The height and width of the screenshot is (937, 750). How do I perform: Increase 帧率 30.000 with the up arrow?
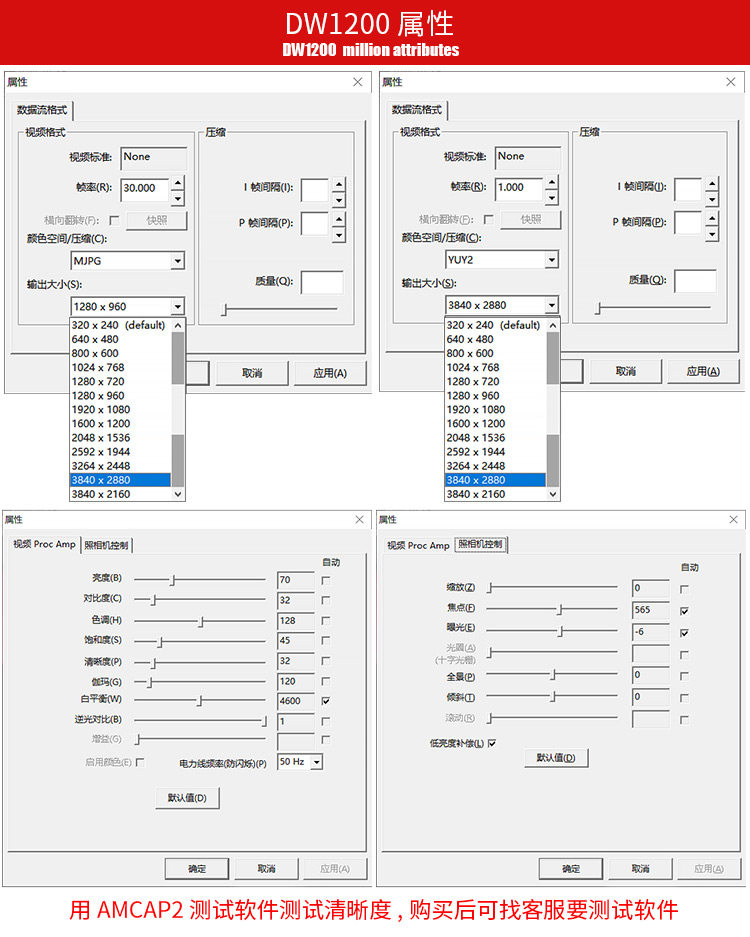(177, 183)
